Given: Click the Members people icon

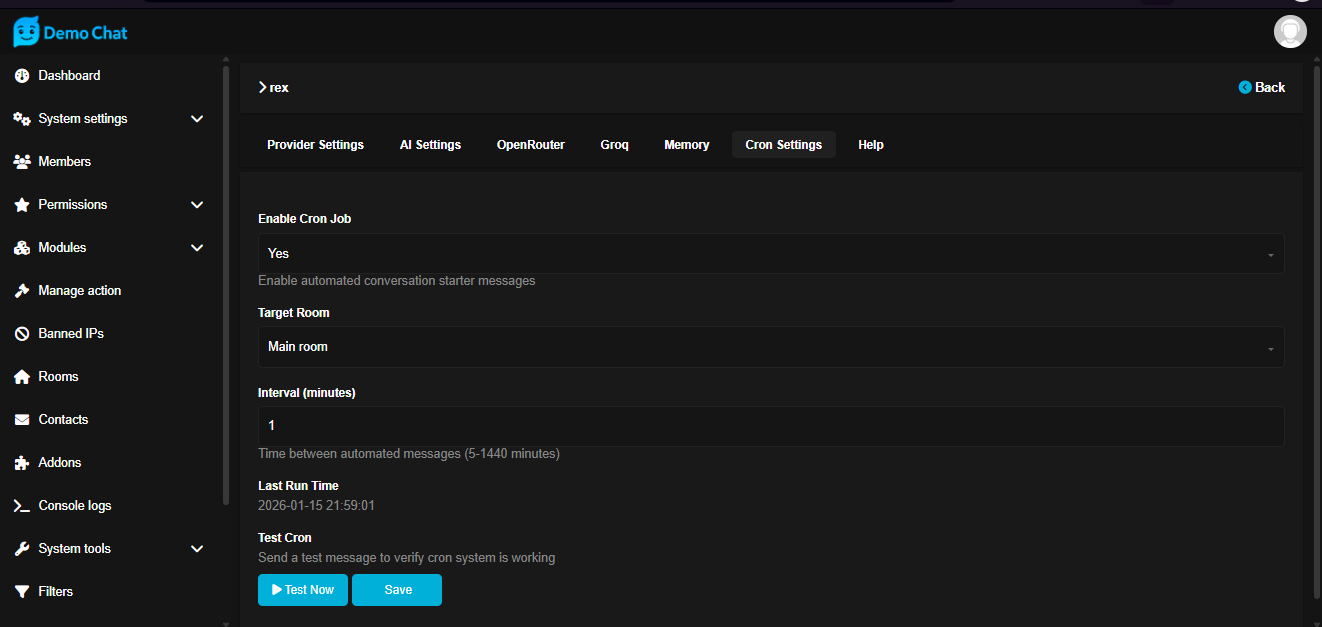Looking at the screenshot, I should 22,162.
